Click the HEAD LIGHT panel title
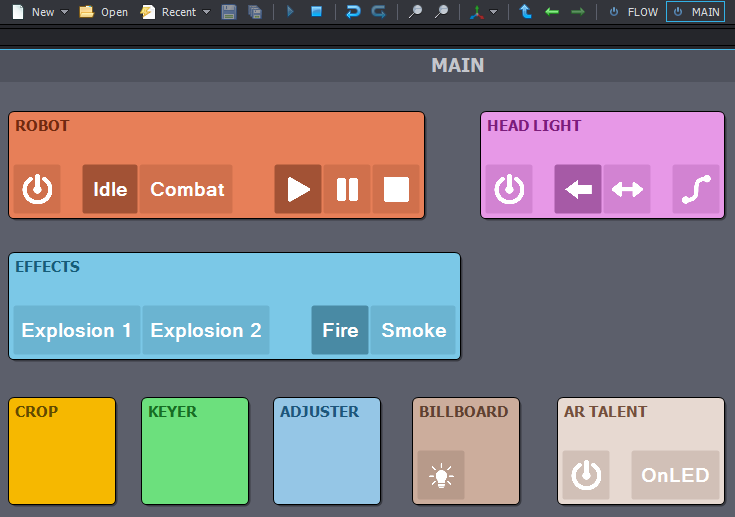The height and width of the screenshot is (517, 735). [534, 126]
